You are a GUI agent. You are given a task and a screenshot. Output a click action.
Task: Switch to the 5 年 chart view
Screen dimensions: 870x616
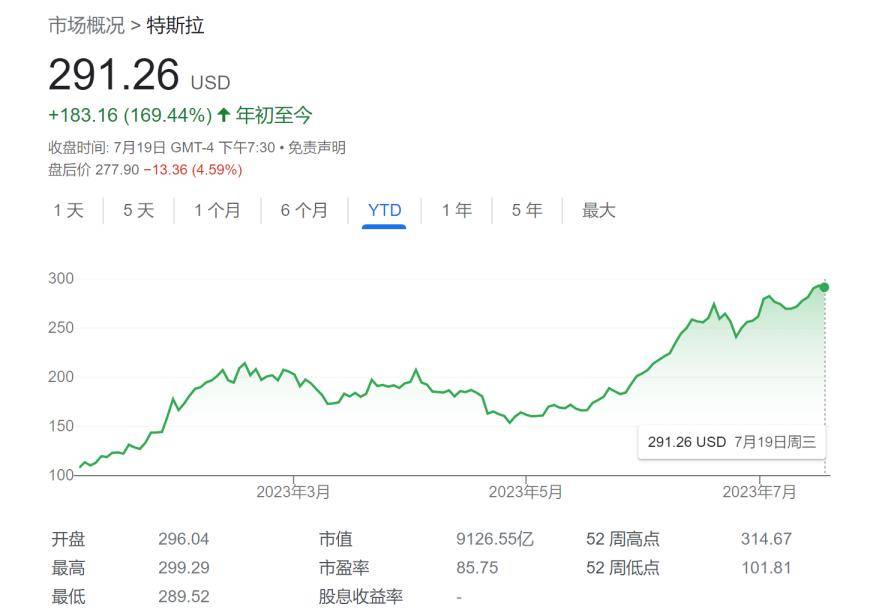point(527,210)
